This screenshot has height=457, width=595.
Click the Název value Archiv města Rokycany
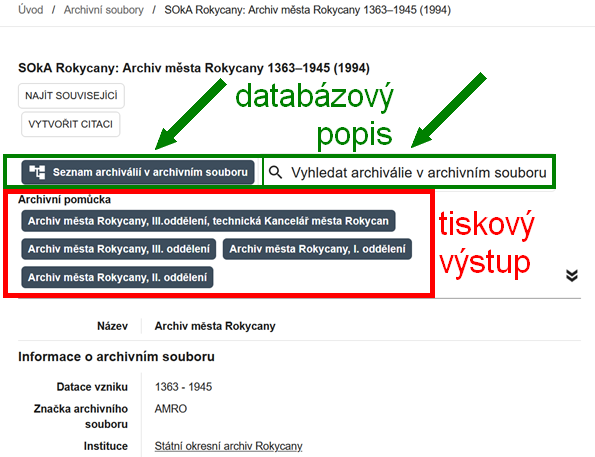215,326
